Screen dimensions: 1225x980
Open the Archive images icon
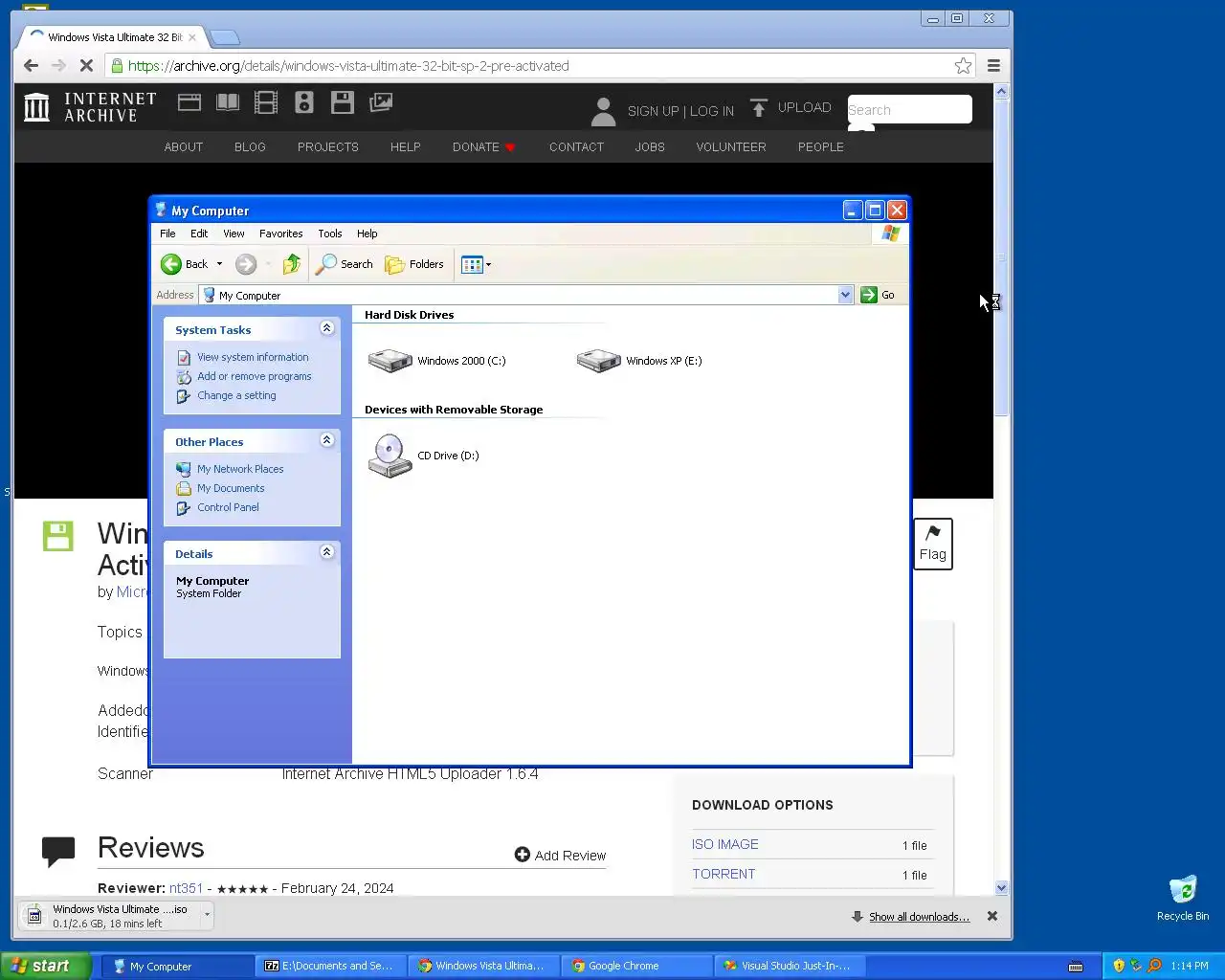click(x=381, y=102)
